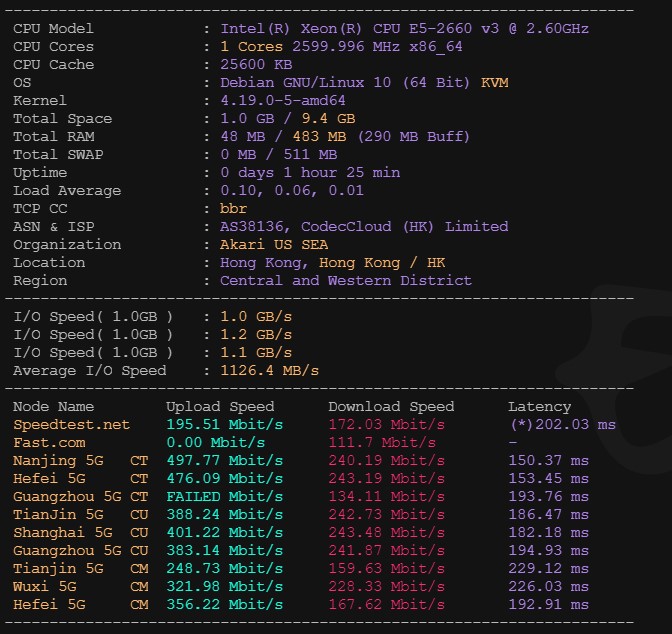The image size is (672, 634).
Task: Click the Akari US SEA organization text
Action: 274,245
